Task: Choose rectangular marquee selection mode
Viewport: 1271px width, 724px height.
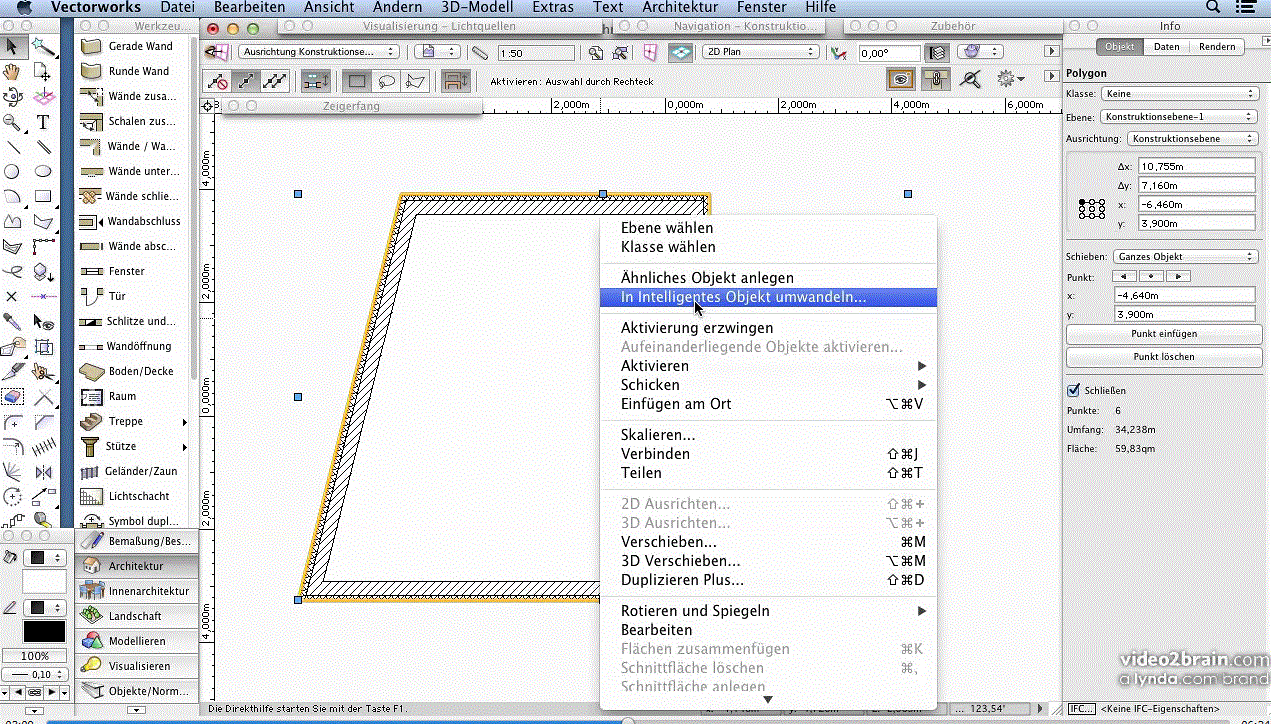Action: (356, 80)
